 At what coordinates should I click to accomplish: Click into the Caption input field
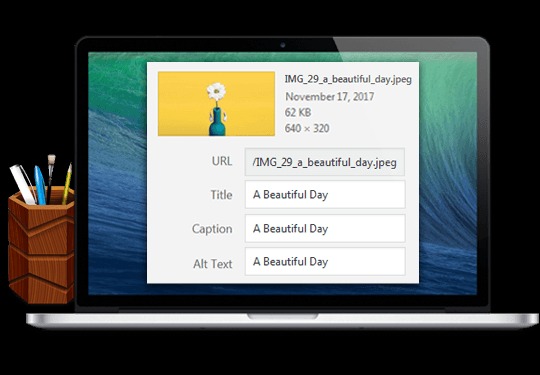(325, 228)
